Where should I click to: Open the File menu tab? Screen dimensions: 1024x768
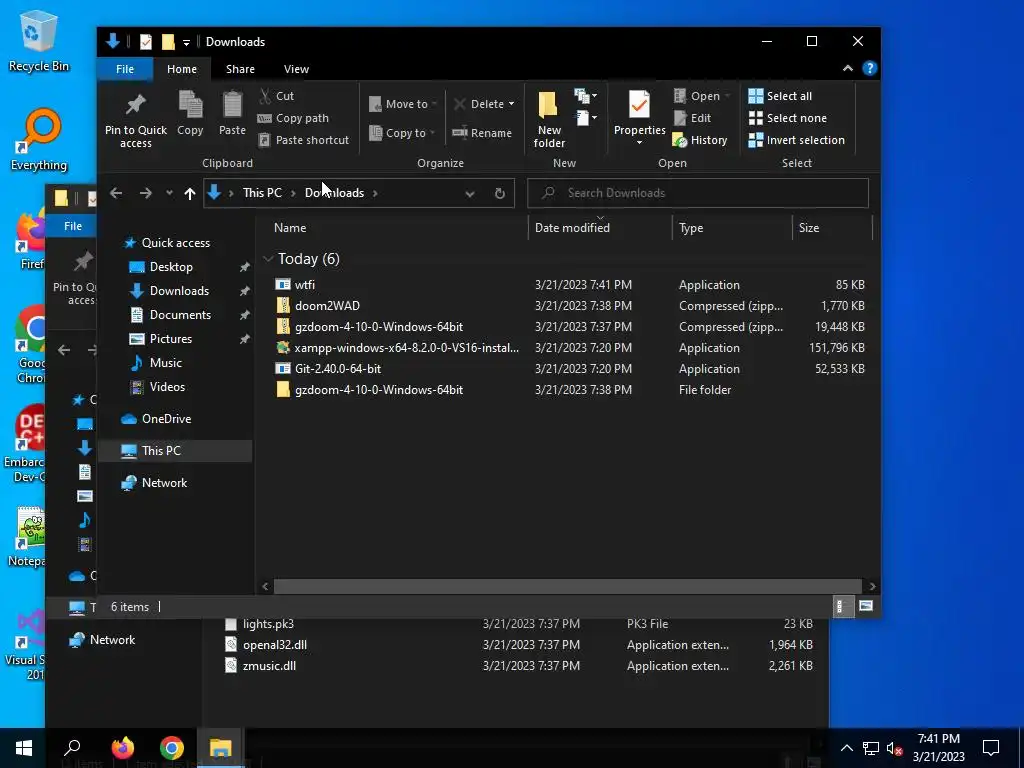click(125, 69)
